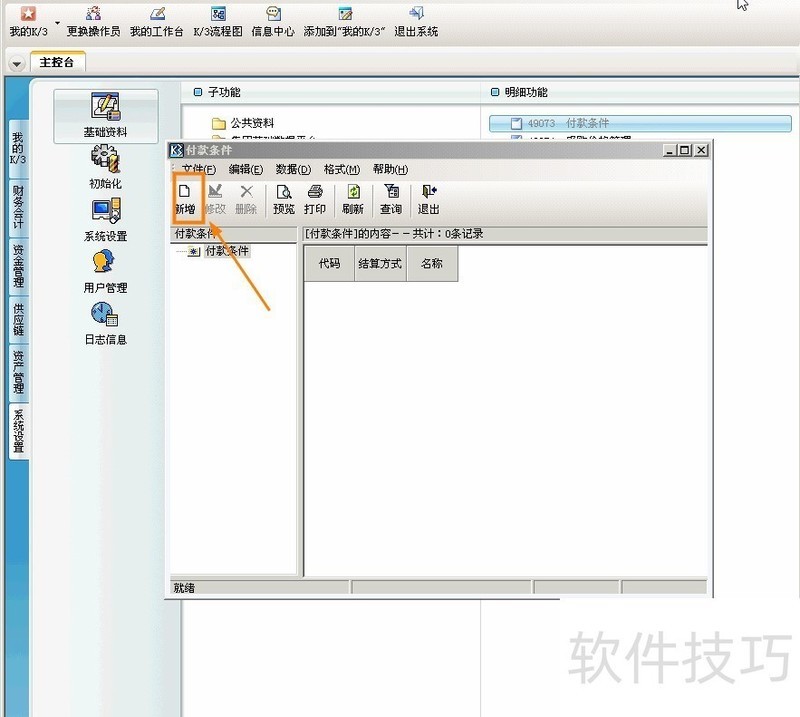Open dropdown arrow next to 我的K/3
This screenshot has width=800, height=717.
[57, 21]
